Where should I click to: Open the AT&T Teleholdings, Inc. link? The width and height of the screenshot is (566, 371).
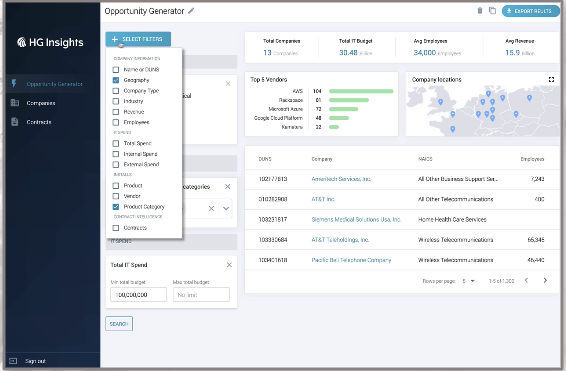coord(340,240)
